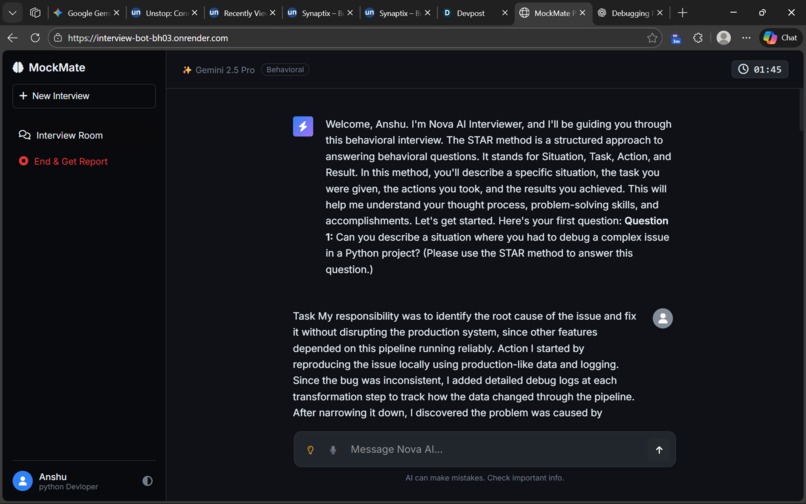Click the Anshu profile avatar

point(23,481)
